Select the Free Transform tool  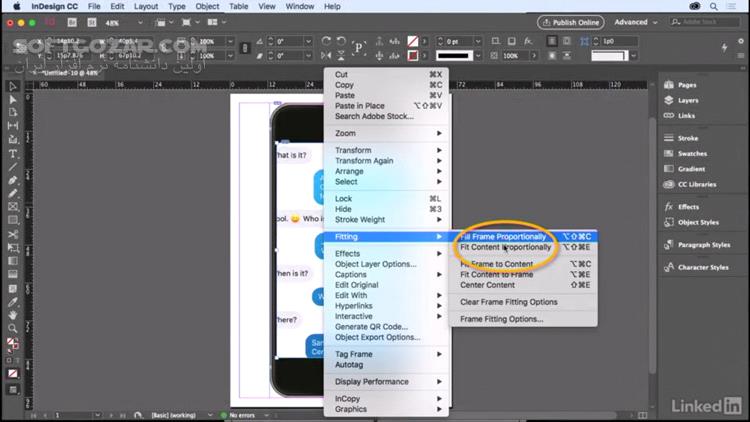pyautogui.click(x=13, y=247)
